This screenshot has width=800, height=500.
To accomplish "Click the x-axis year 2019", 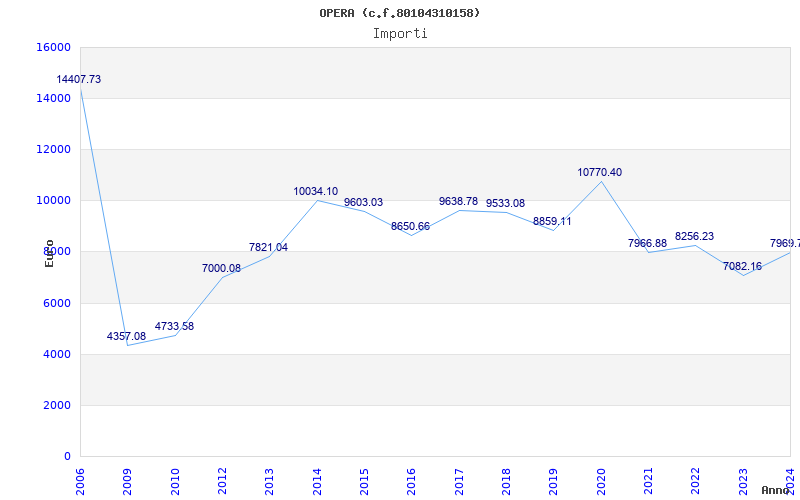I will [554, 482].
